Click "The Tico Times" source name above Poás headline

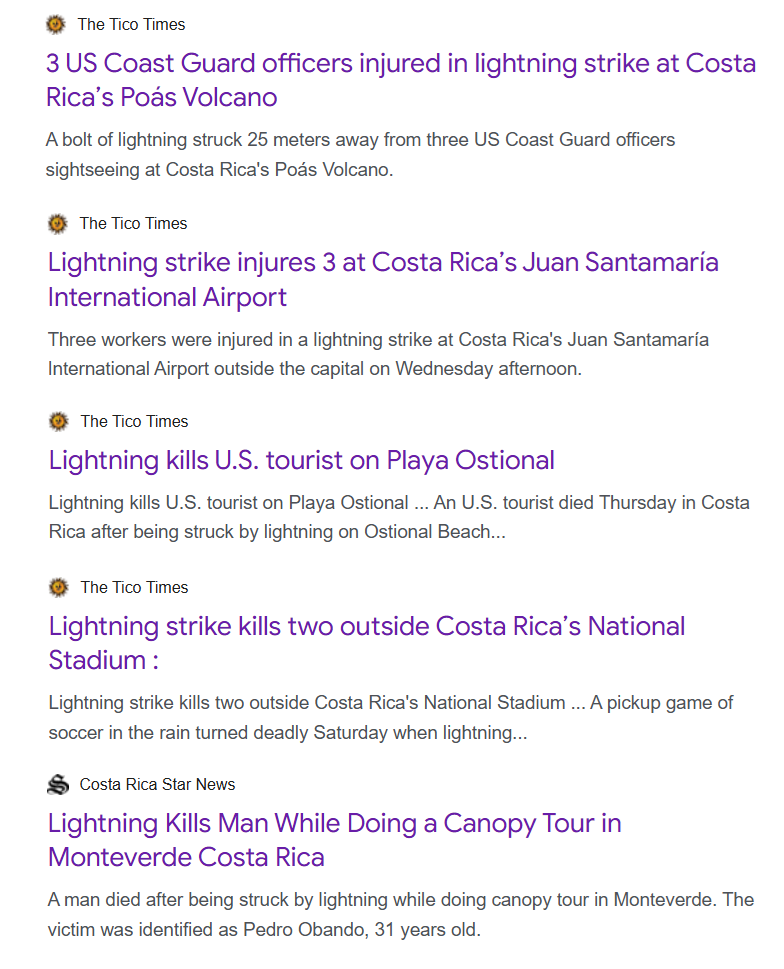click(x=131, y=24)
